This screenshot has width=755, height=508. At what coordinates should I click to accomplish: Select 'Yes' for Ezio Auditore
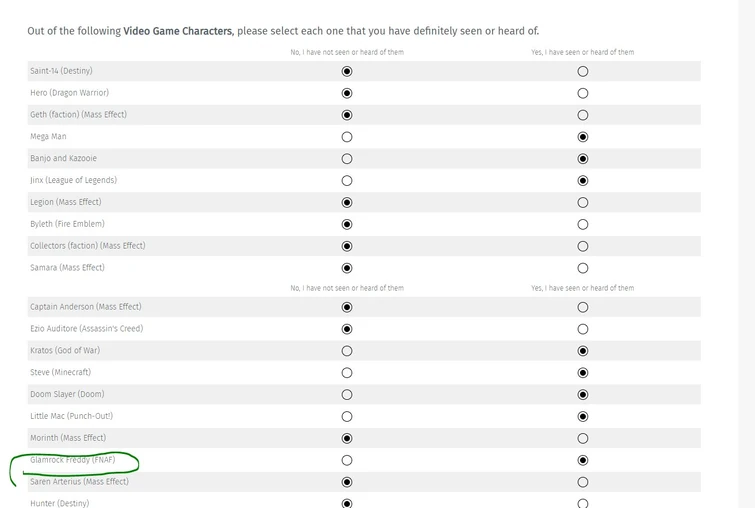(583, 329)
